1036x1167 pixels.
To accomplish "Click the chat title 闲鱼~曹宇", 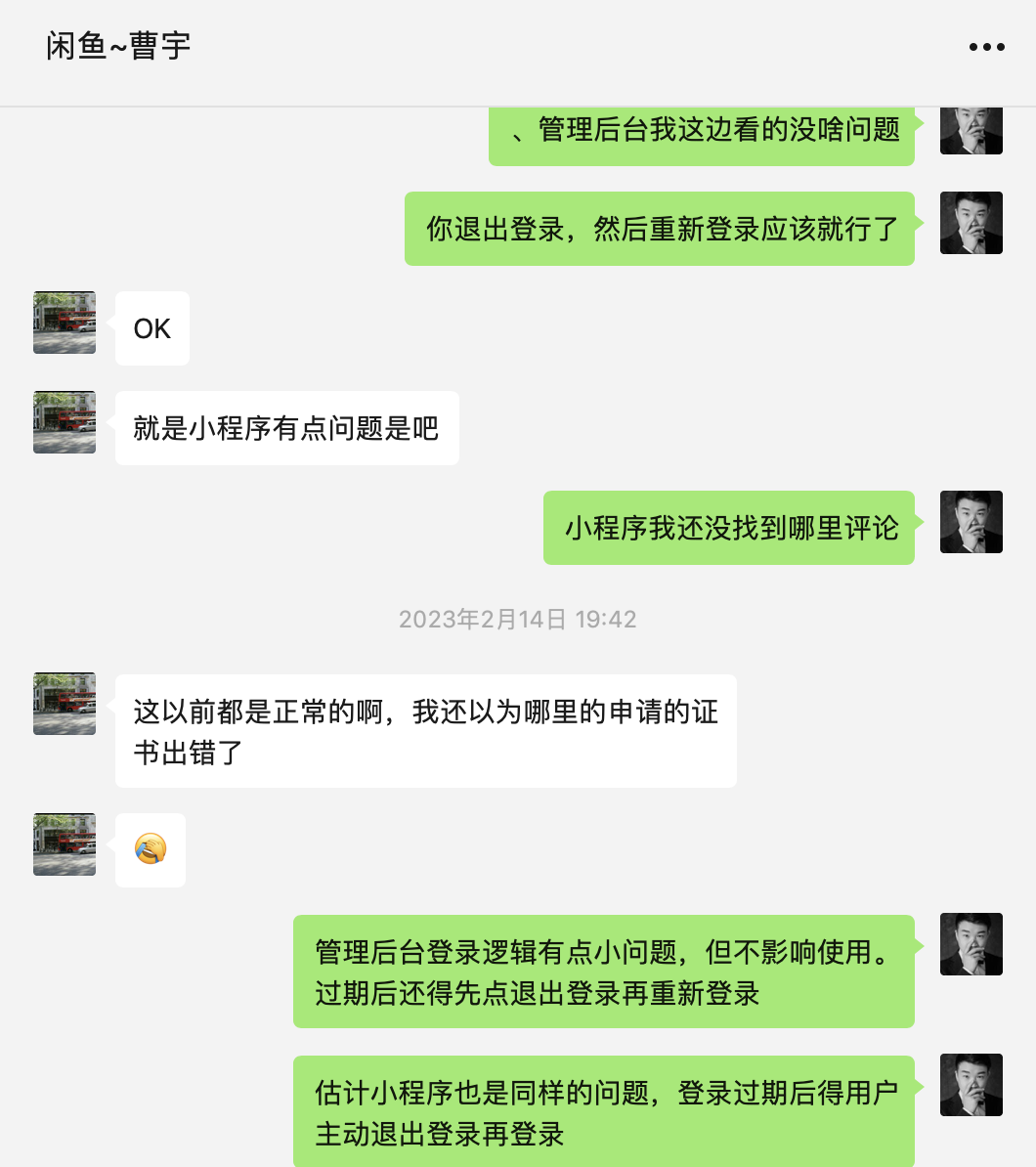I will 118,46.
